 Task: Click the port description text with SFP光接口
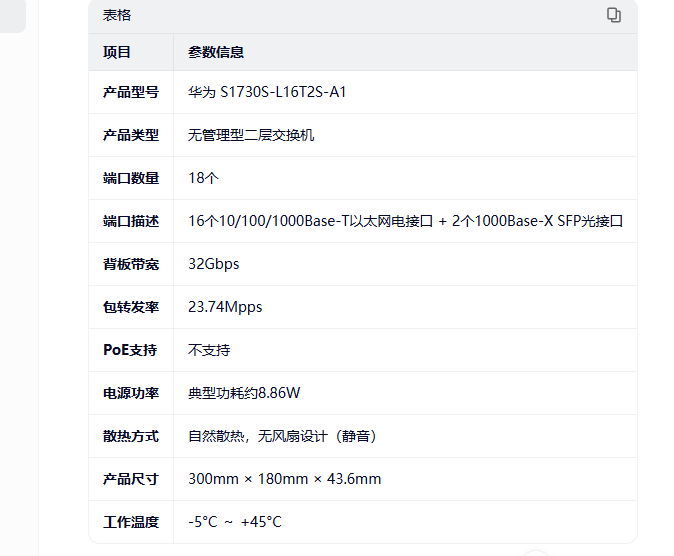pyautogui.click(x=405, y=221)
